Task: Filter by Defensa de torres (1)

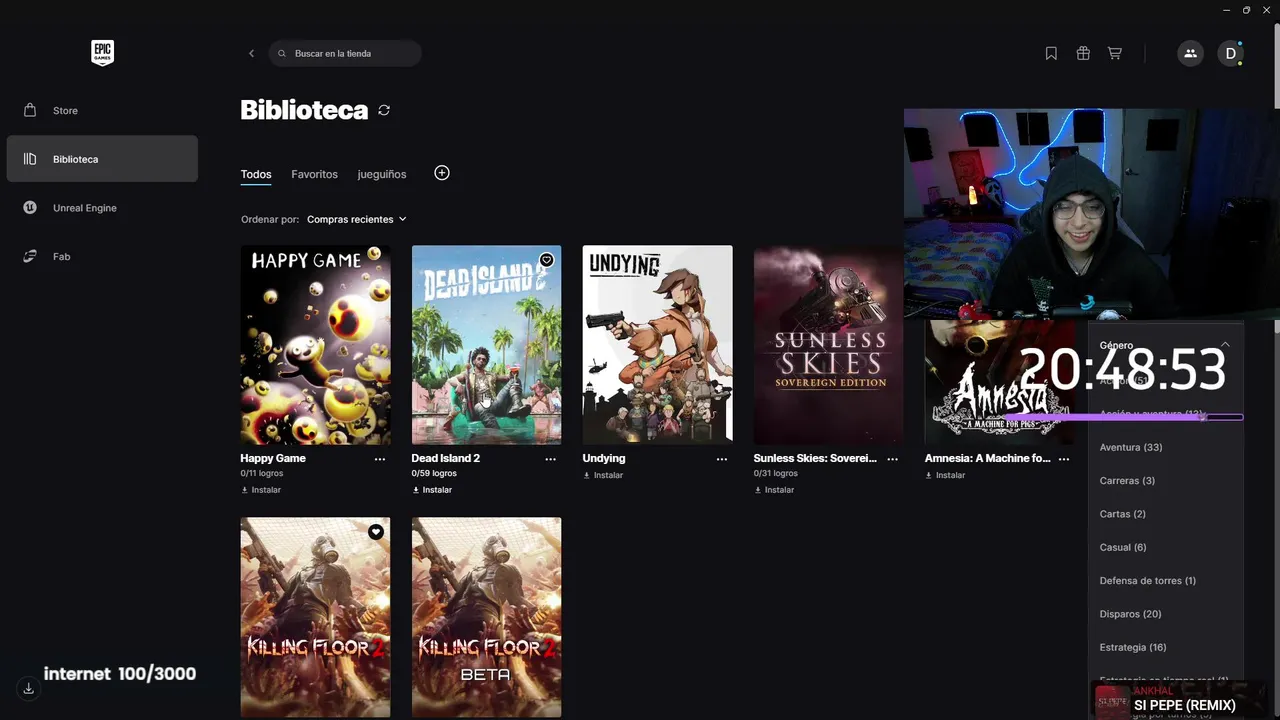Action: pyautogui.click(x=1148, y=581)
